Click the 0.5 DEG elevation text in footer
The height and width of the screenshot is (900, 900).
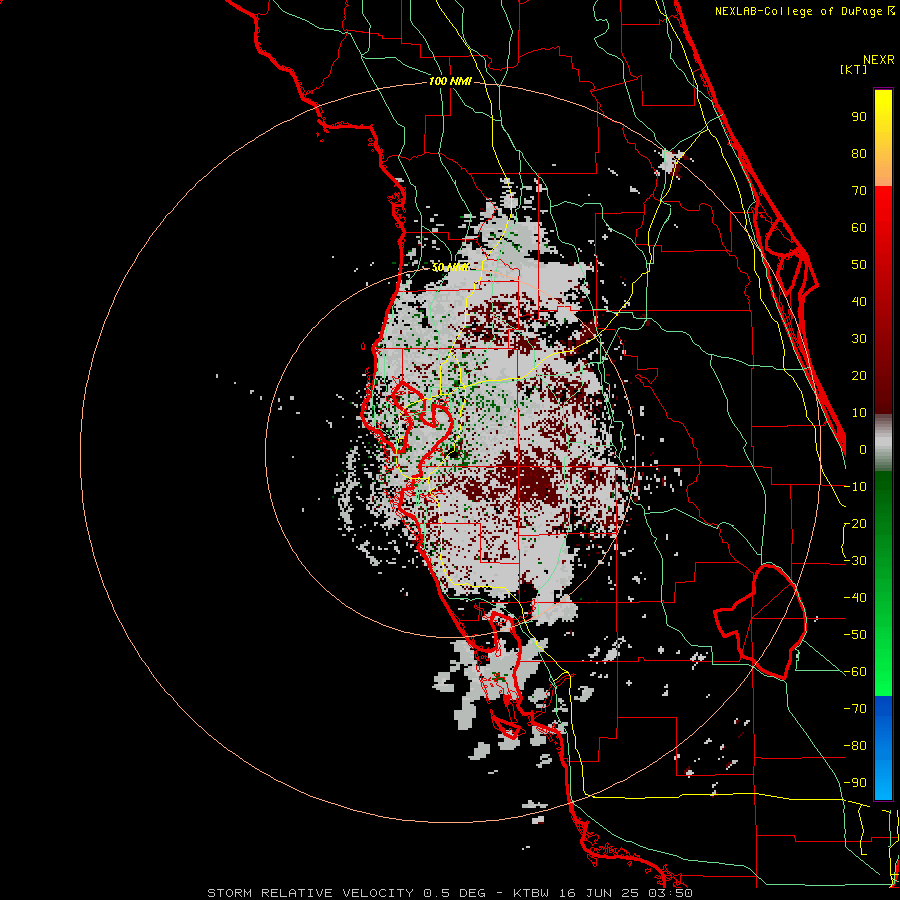click(454, 893)
